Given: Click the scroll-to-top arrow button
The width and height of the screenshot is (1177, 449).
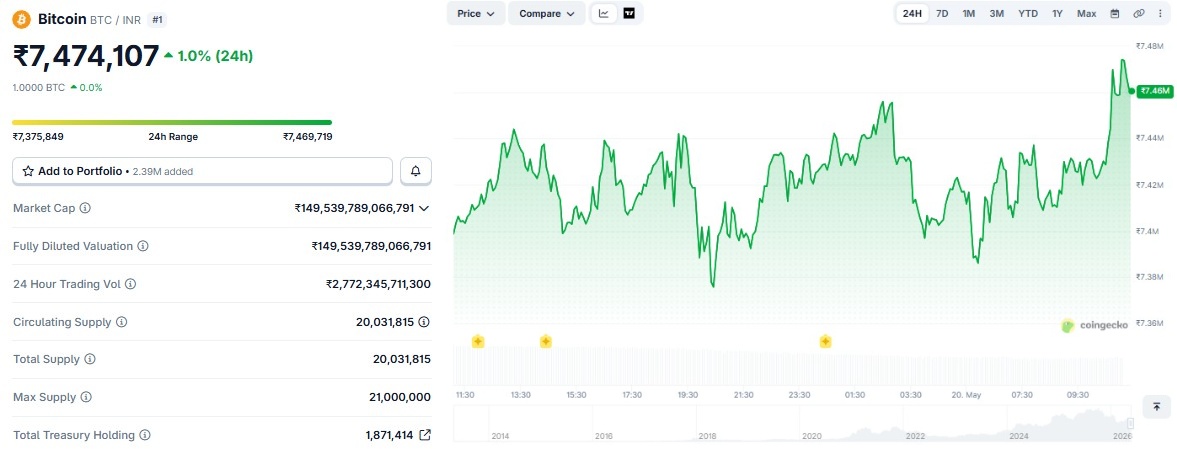Looking at the screenshot, I should coord(1157,407).
